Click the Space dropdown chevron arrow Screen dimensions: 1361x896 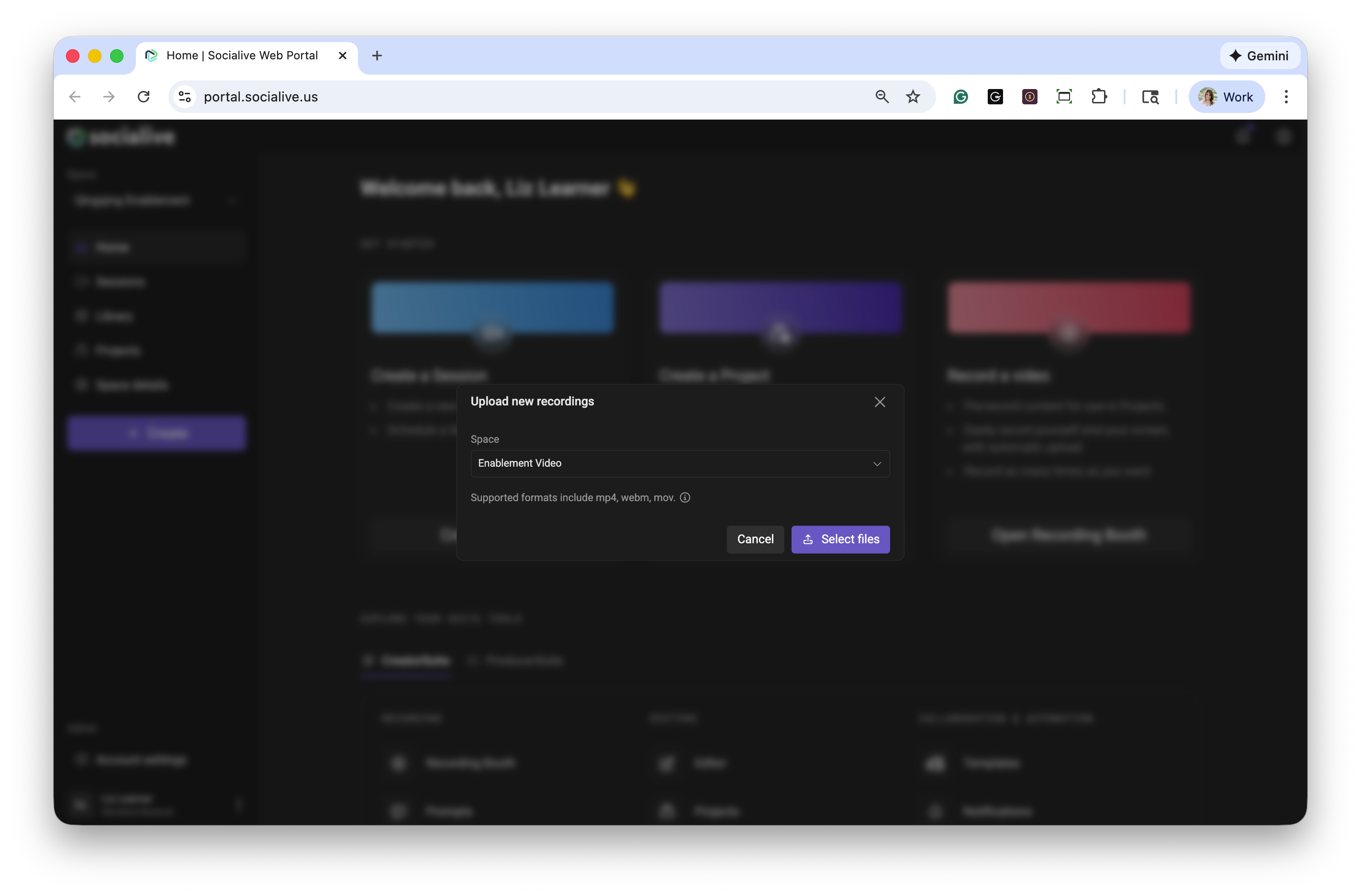[x=877, y=464]
